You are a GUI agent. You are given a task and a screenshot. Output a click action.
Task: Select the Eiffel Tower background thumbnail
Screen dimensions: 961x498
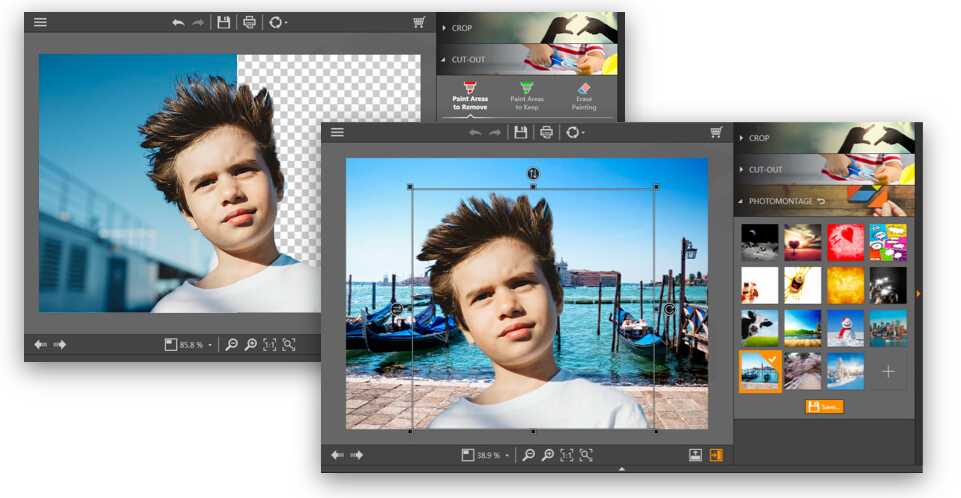point(802,328)
